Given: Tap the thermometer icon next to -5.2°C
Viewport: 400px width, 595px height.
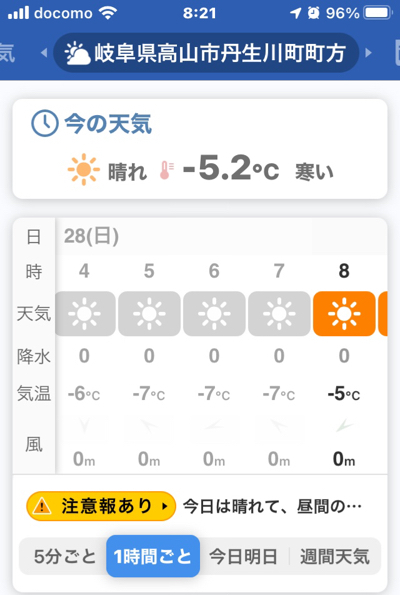Looking at the screenshot, I should [166, 170].
